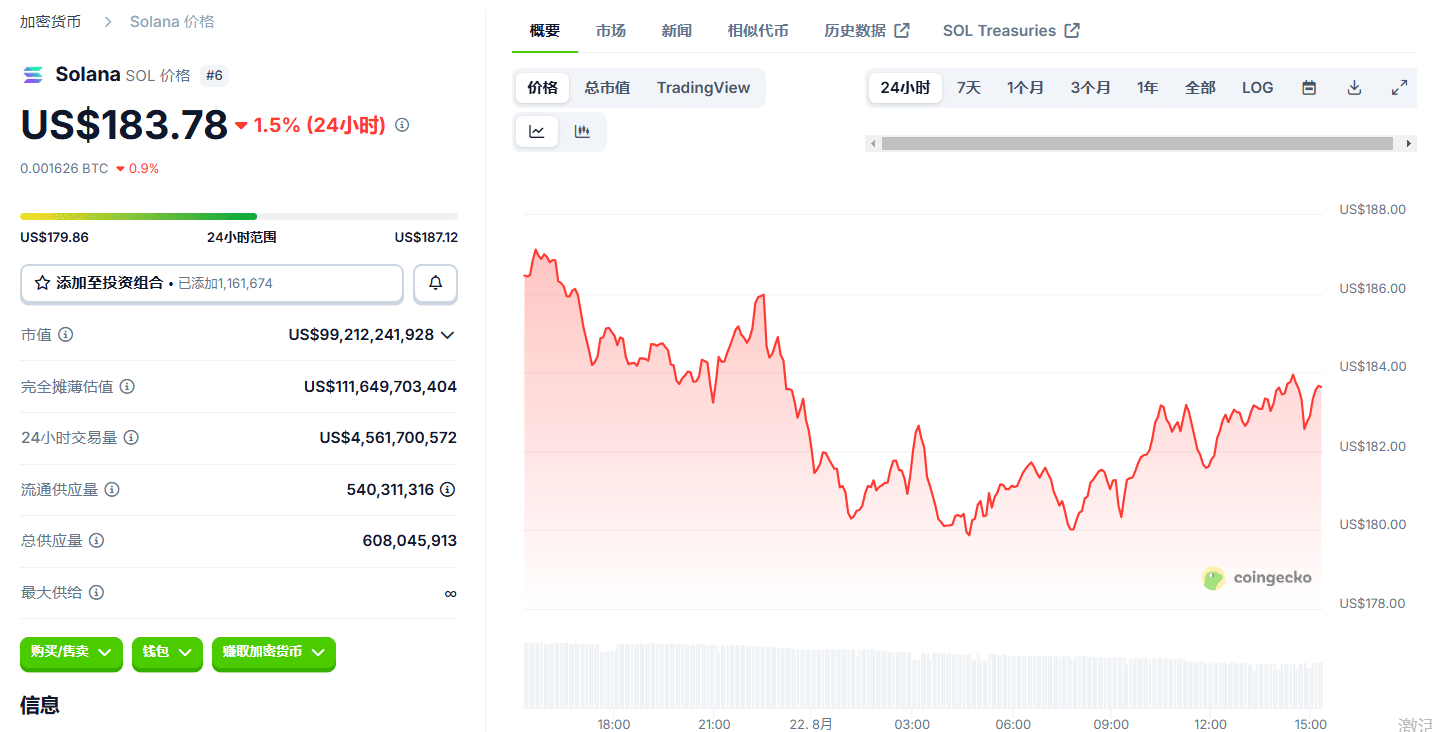Select the 7天 time range
The width and height of the screenshot is (1432, 732).
coord(968,88)
